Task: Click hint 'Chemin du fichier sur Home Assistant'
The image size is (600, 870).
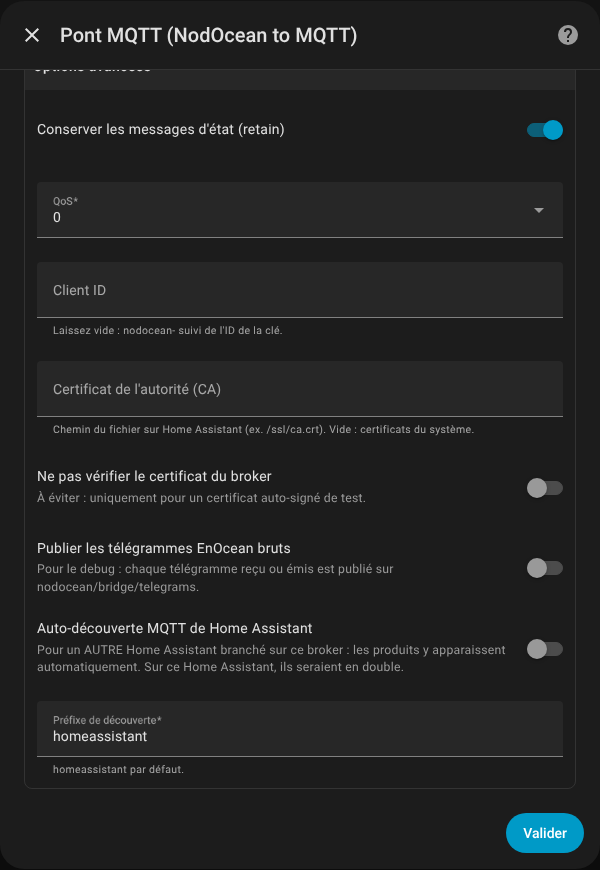Action: click(x=263, y=429)
